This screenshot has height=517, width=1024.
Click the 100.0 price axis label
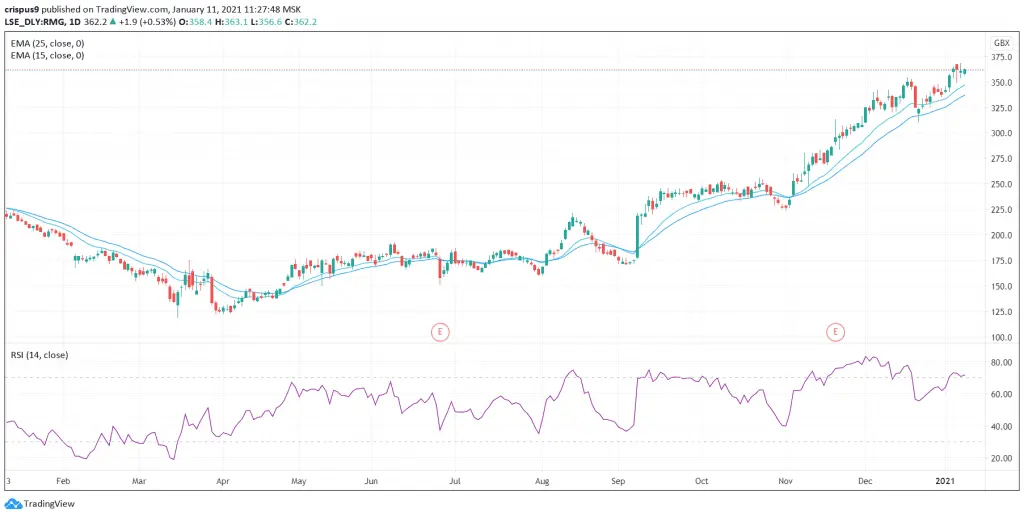[1003, 337]
